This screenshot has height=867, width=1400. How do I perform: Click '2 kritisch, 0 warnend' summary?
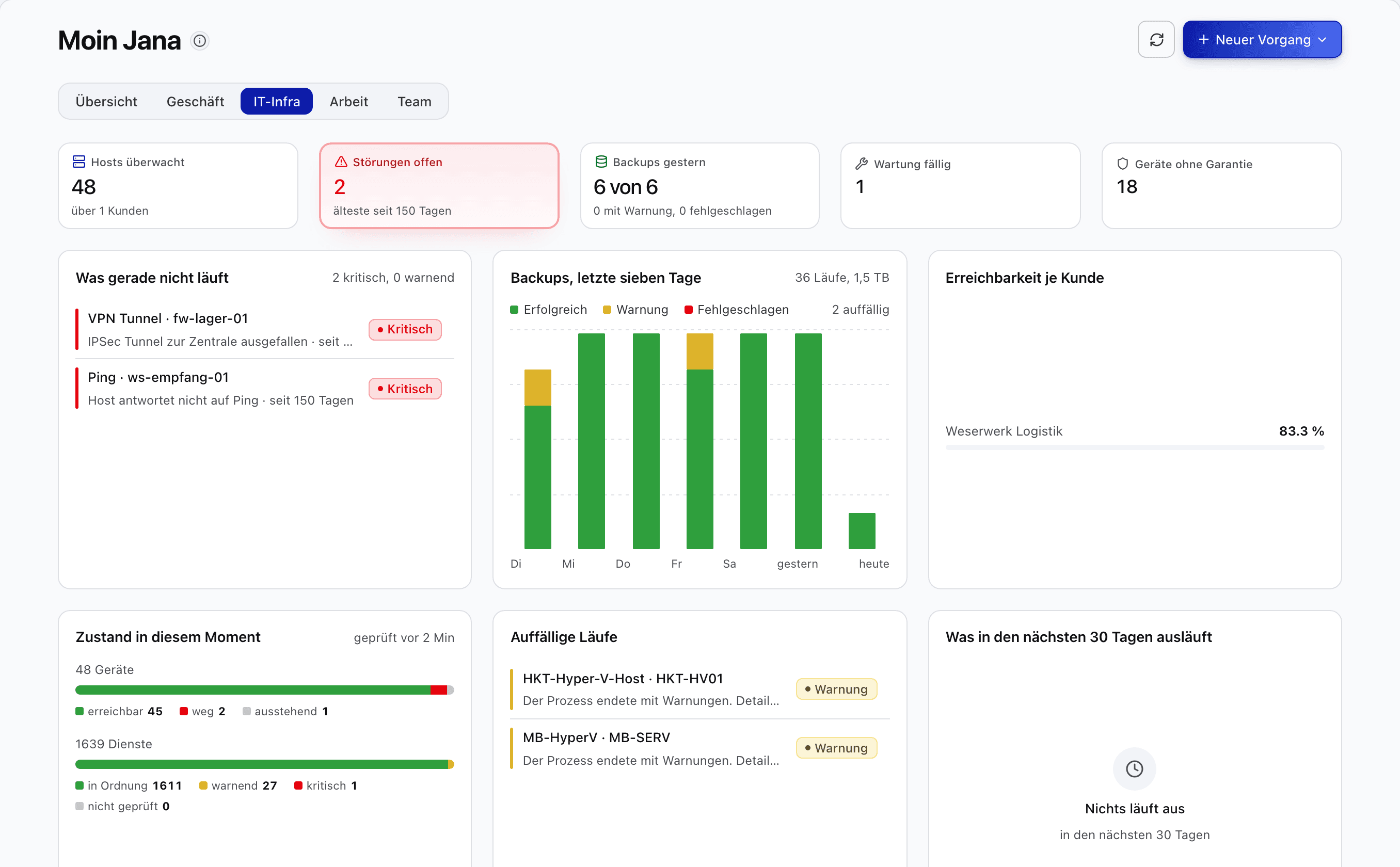pyautogui.click(x=393, y=278)
